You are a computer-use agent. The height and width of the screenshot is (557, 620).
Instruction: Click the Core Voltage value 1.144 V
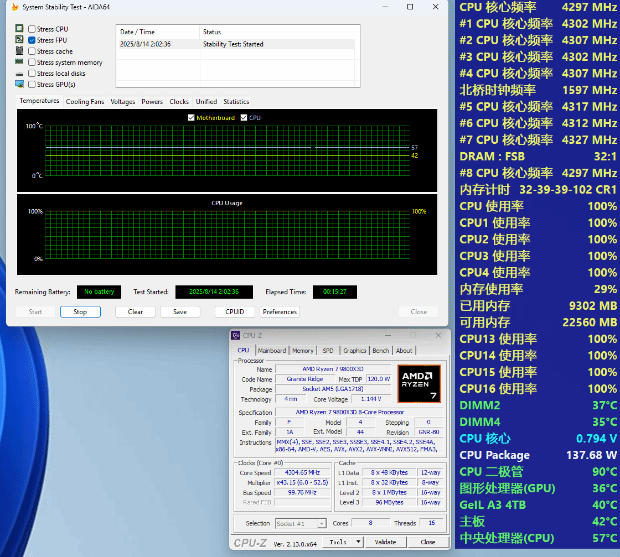click(370, 399)
